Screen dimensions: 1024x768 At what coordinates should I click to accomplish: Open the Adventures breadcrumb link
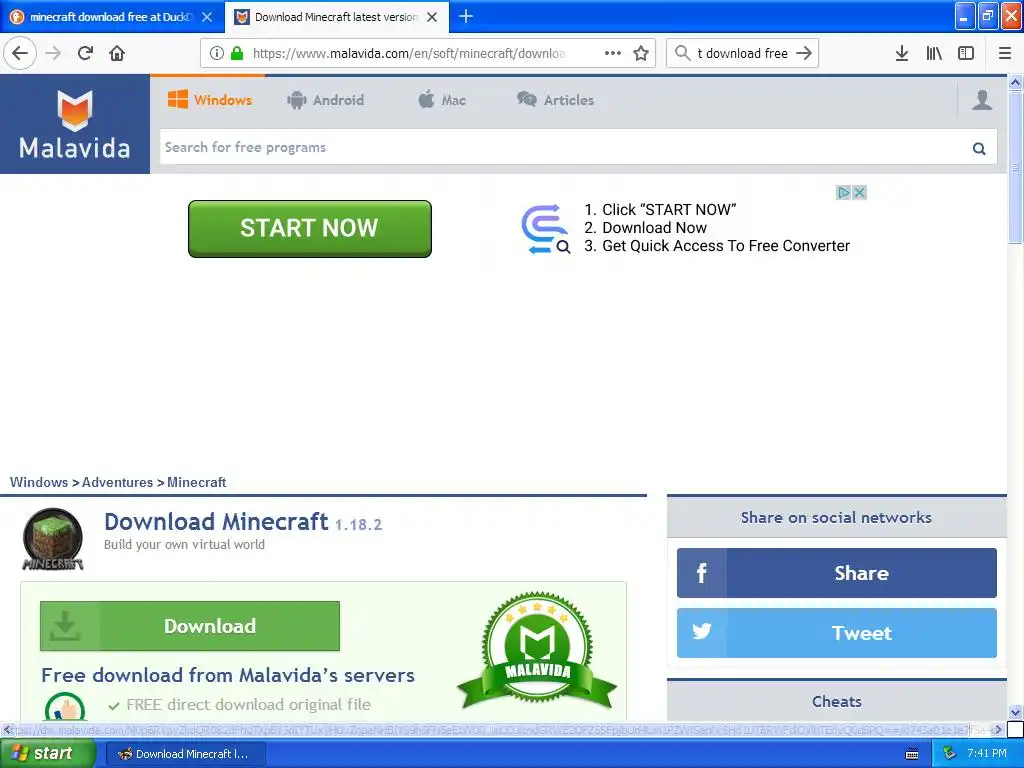point(118,482)
